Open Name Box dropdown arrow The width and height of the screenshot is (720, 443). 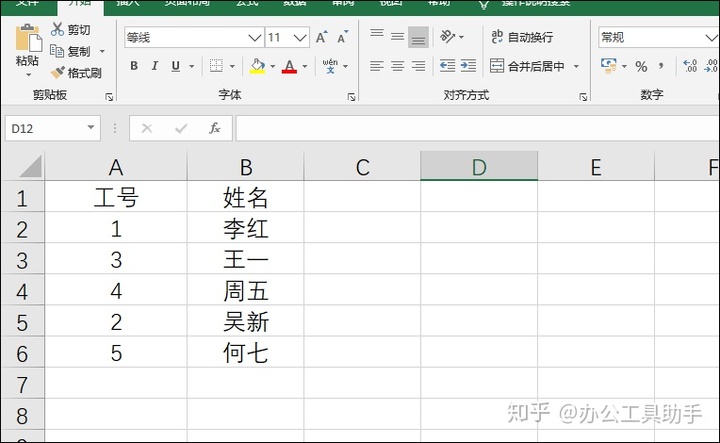[91, 128]
